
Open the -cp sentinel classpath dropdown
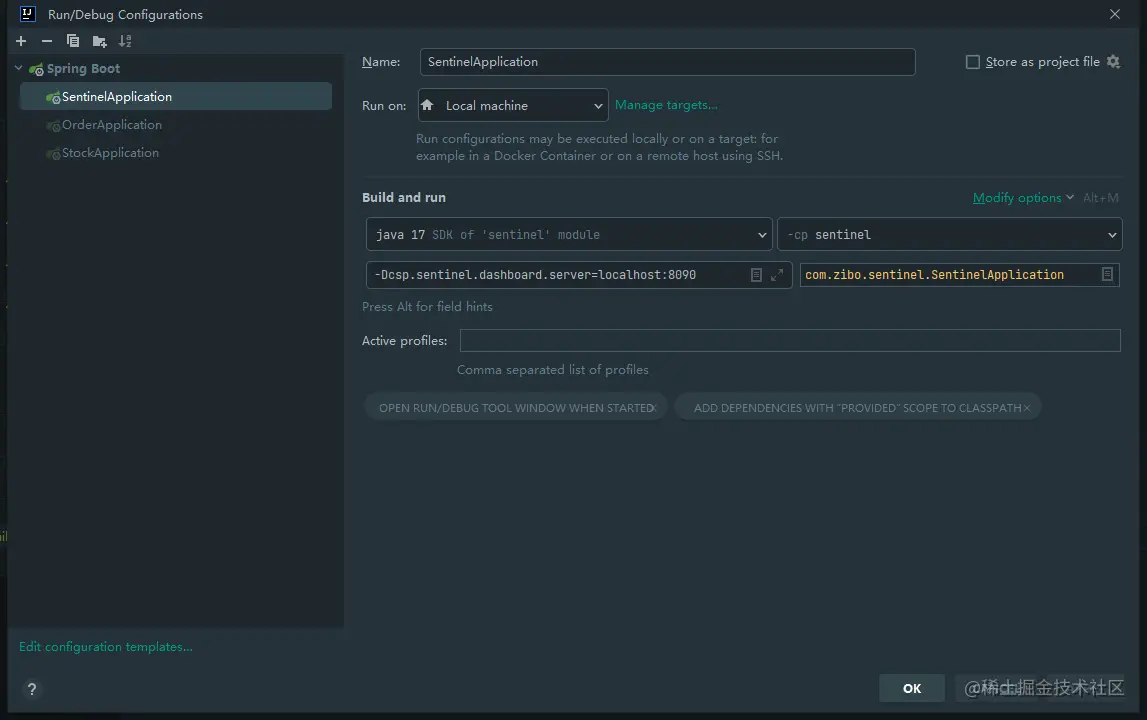pyautogui.click(x=949, y=235)
